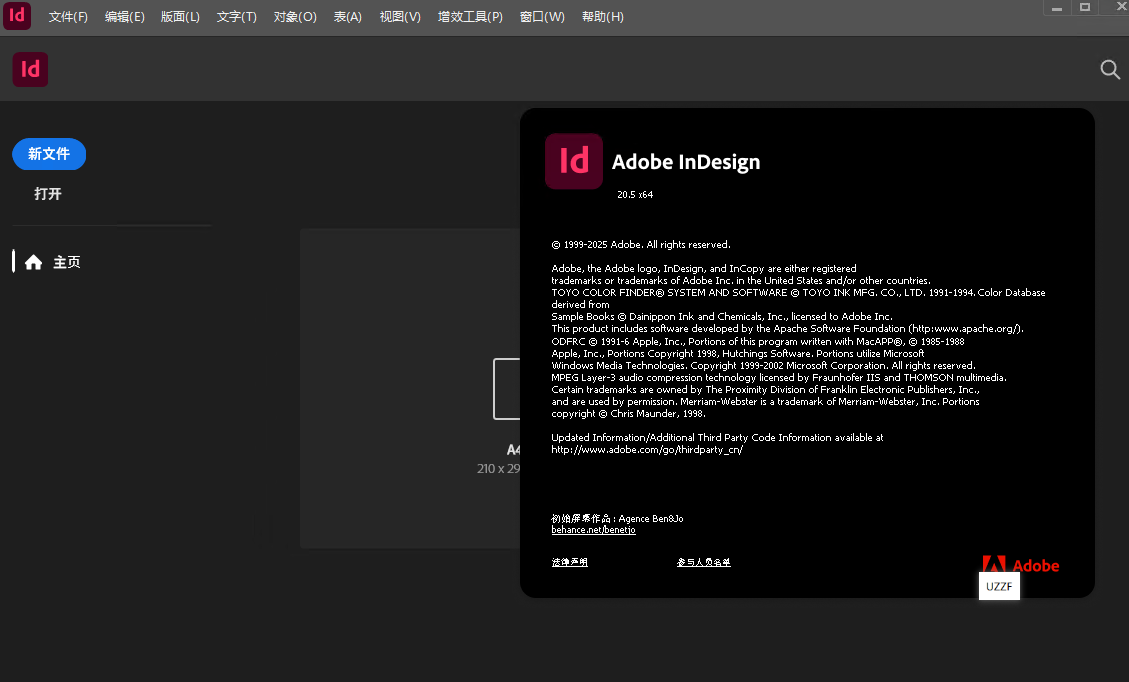Open the 版面(L) menu

(180, 17)
